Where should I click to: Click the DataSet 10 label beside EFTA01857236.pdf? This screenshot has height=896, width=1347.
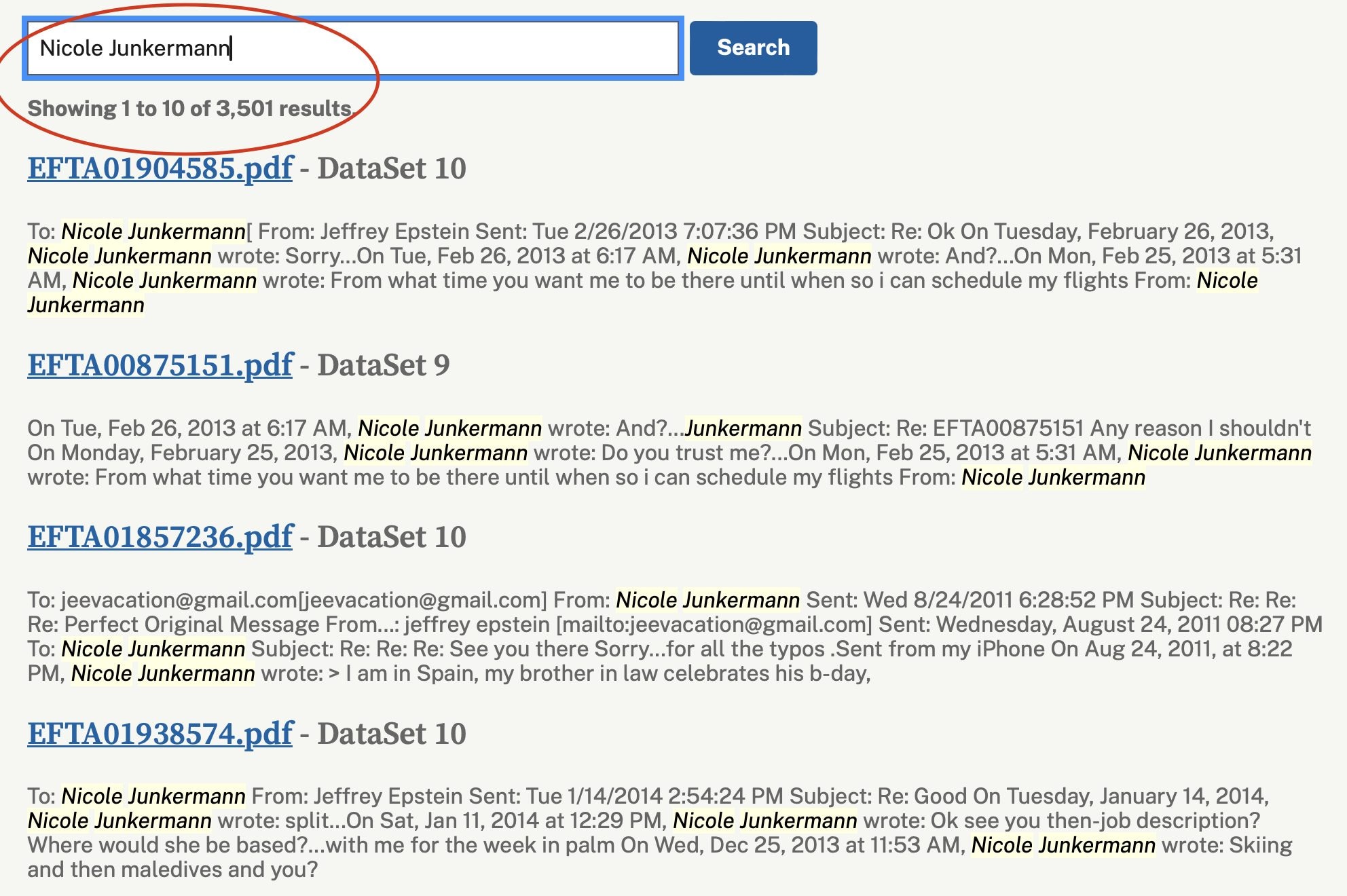point(392,537)
